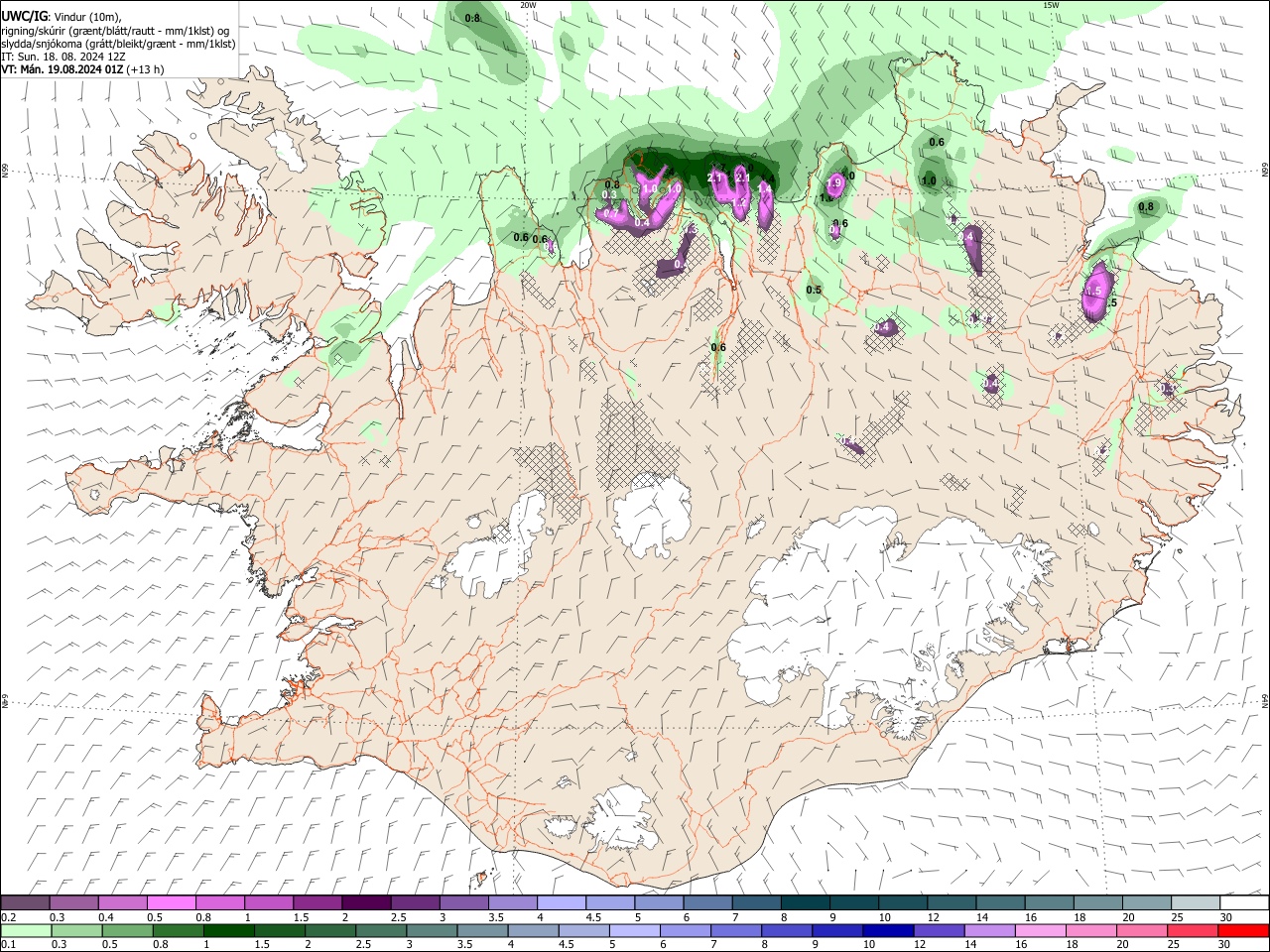This screenshot has width=1270, height=952.
Task: Select the pure red 30 rain legend swatch
Action: coord(1244,930)
